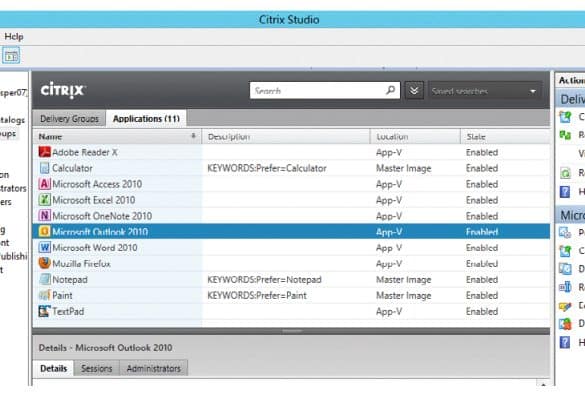
Task: Click the State column header
Action: click(505, 136)
